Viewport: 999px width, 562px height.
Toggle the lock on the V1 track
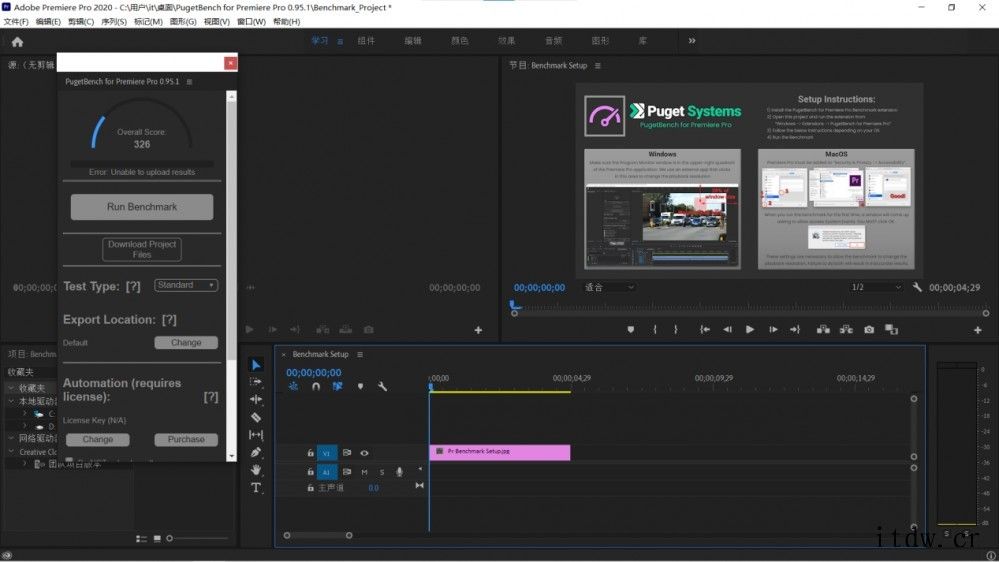pyautogui.click(x=310, y=453)
